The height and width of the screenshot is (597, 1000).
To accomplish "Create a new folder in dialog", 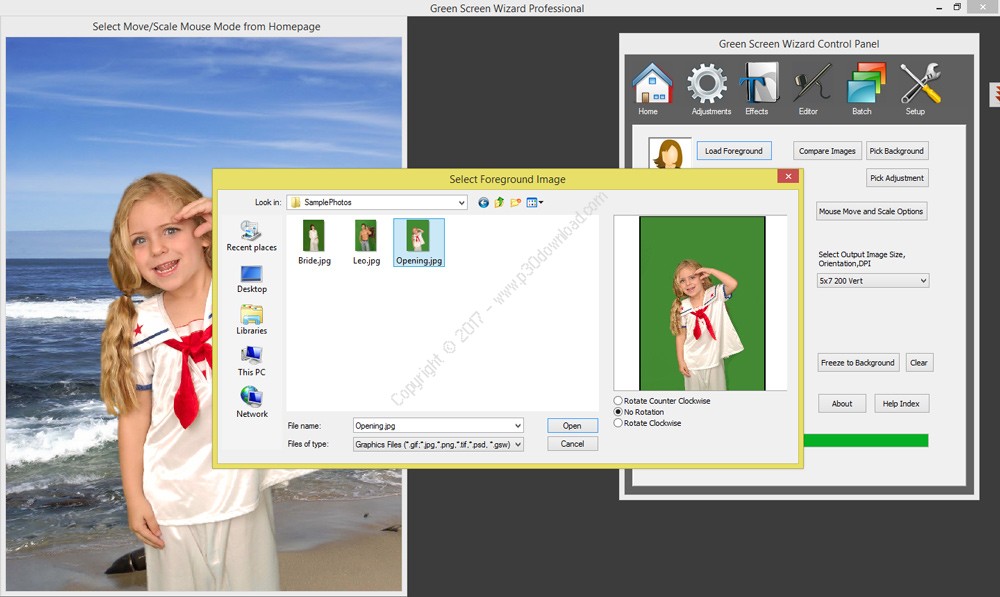I will point(515,203).
